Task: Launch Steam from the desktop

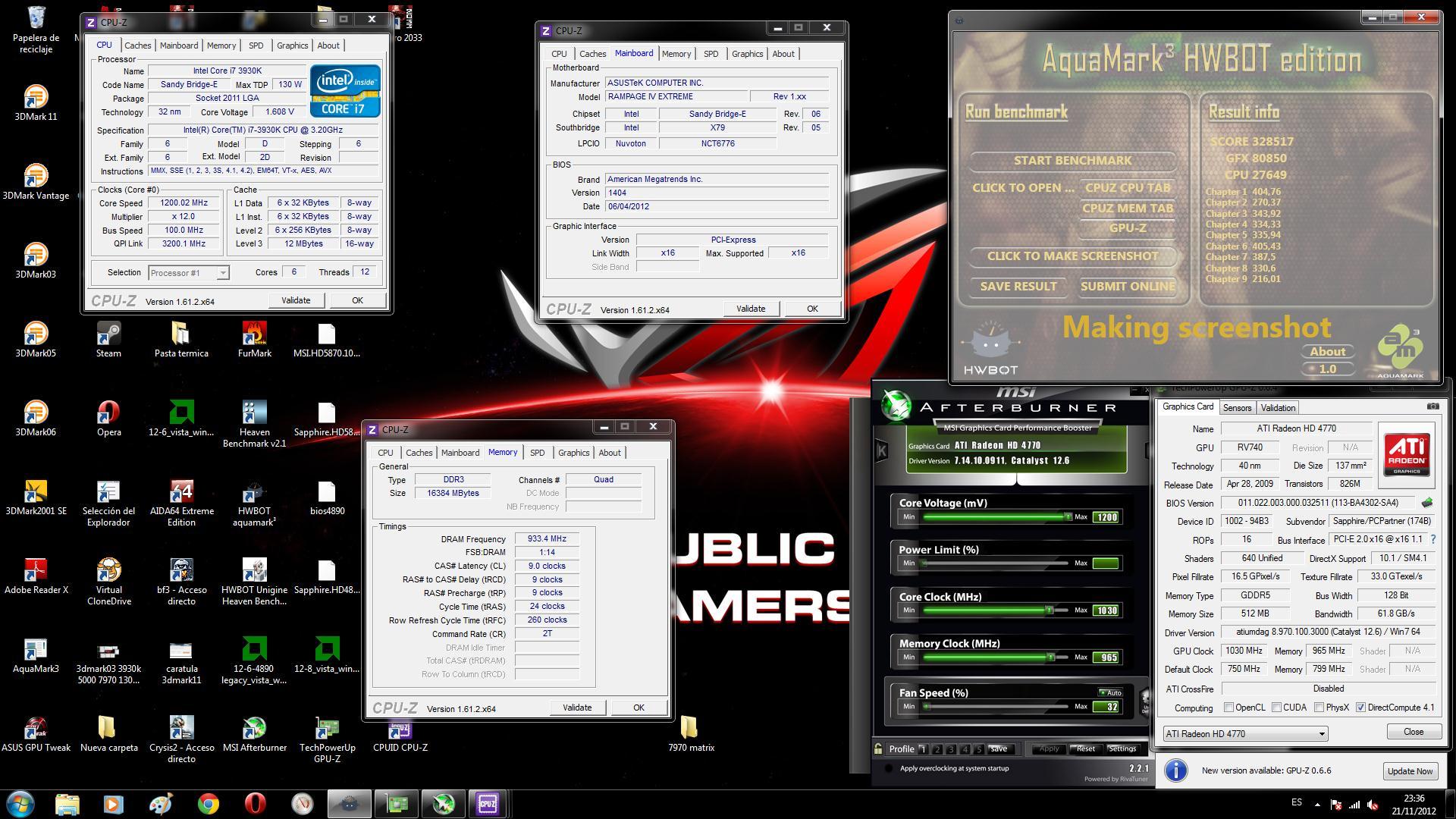Action: pos(108,339)
